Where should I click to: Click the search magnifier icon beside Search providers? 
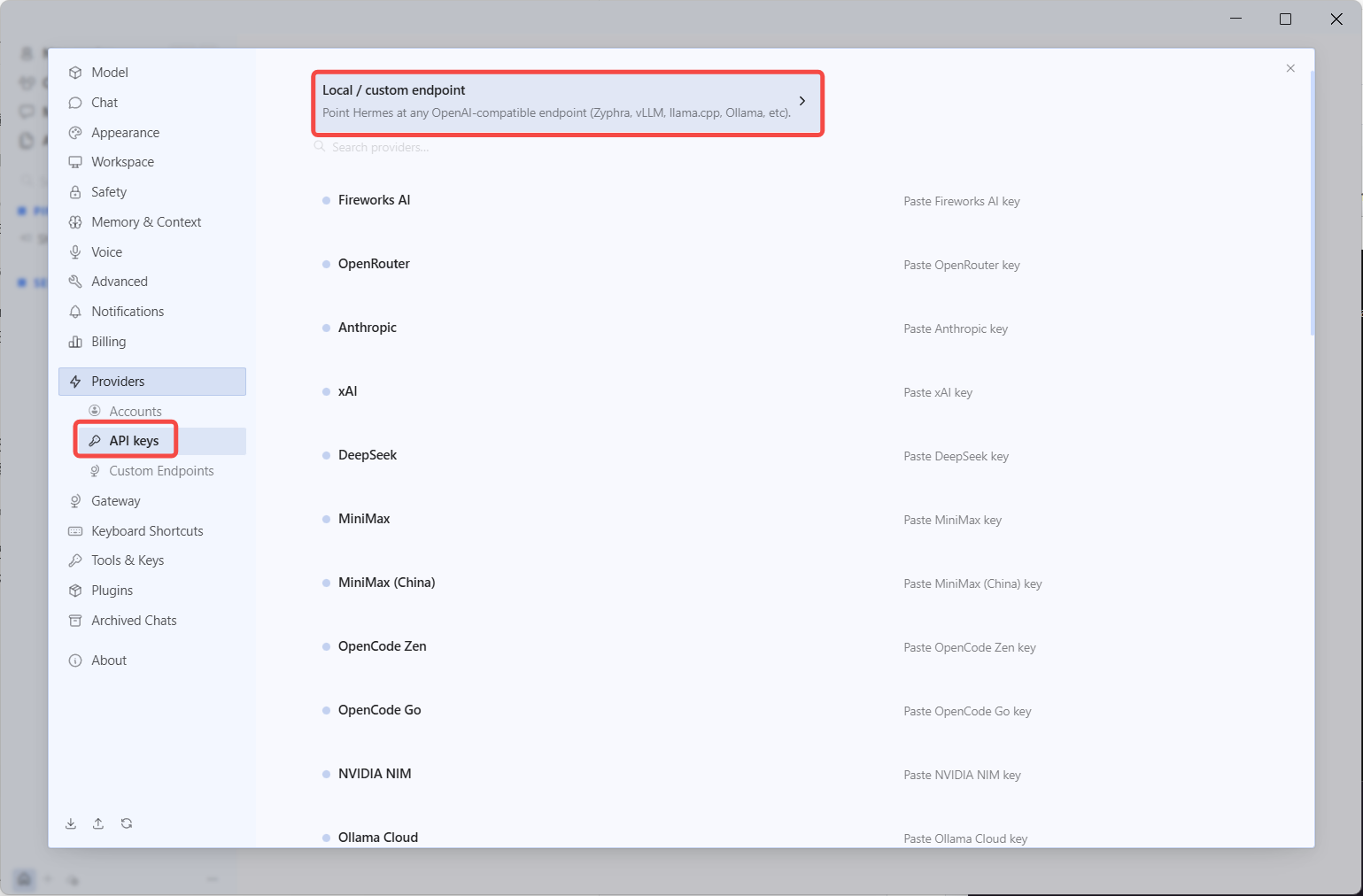click(320, 147)
